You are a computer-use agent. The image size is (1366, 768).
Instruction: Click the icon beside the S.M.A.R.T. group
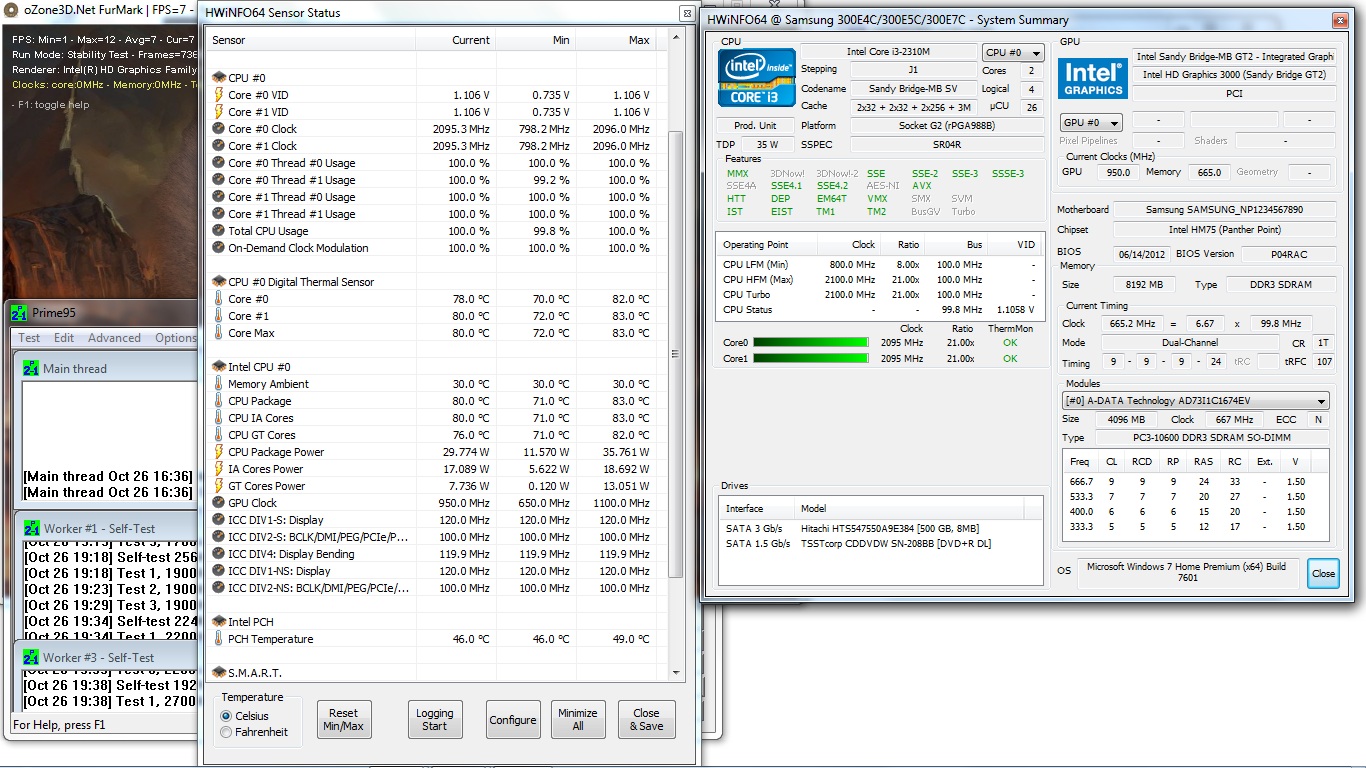(219, 673)
